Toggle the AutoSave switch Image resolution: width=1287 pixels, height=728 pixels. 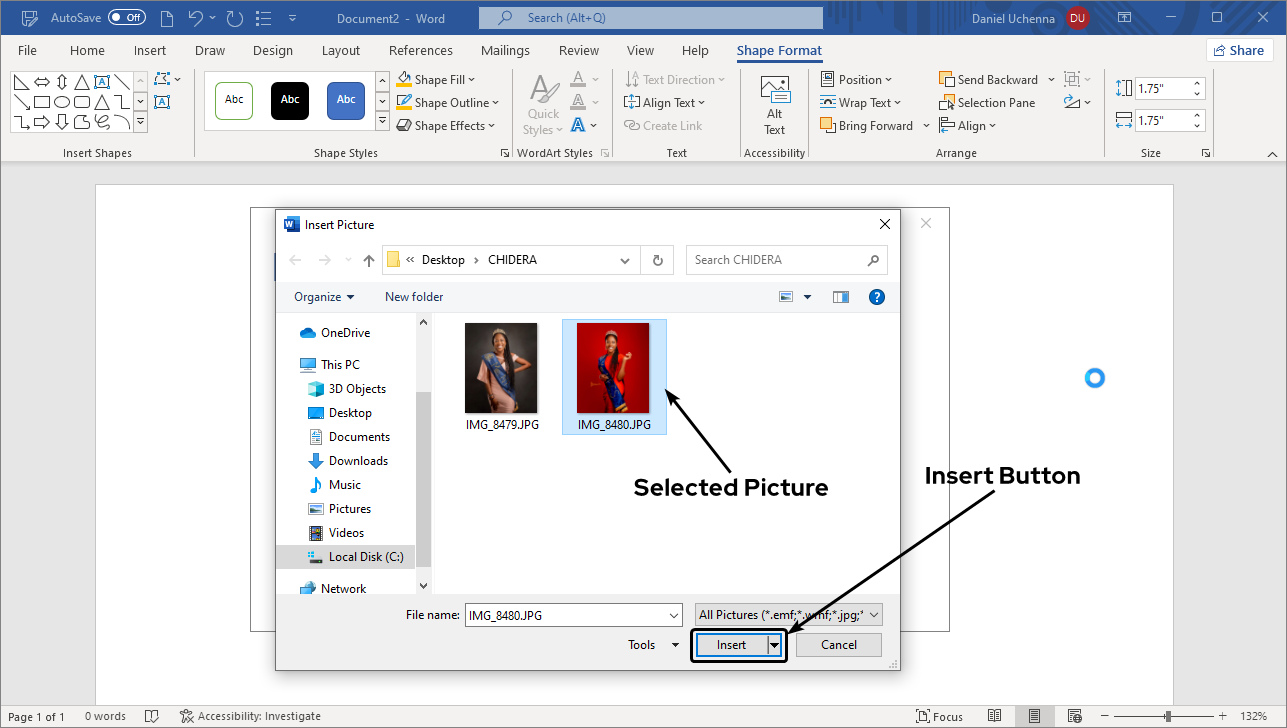click(x=126, y=18)
